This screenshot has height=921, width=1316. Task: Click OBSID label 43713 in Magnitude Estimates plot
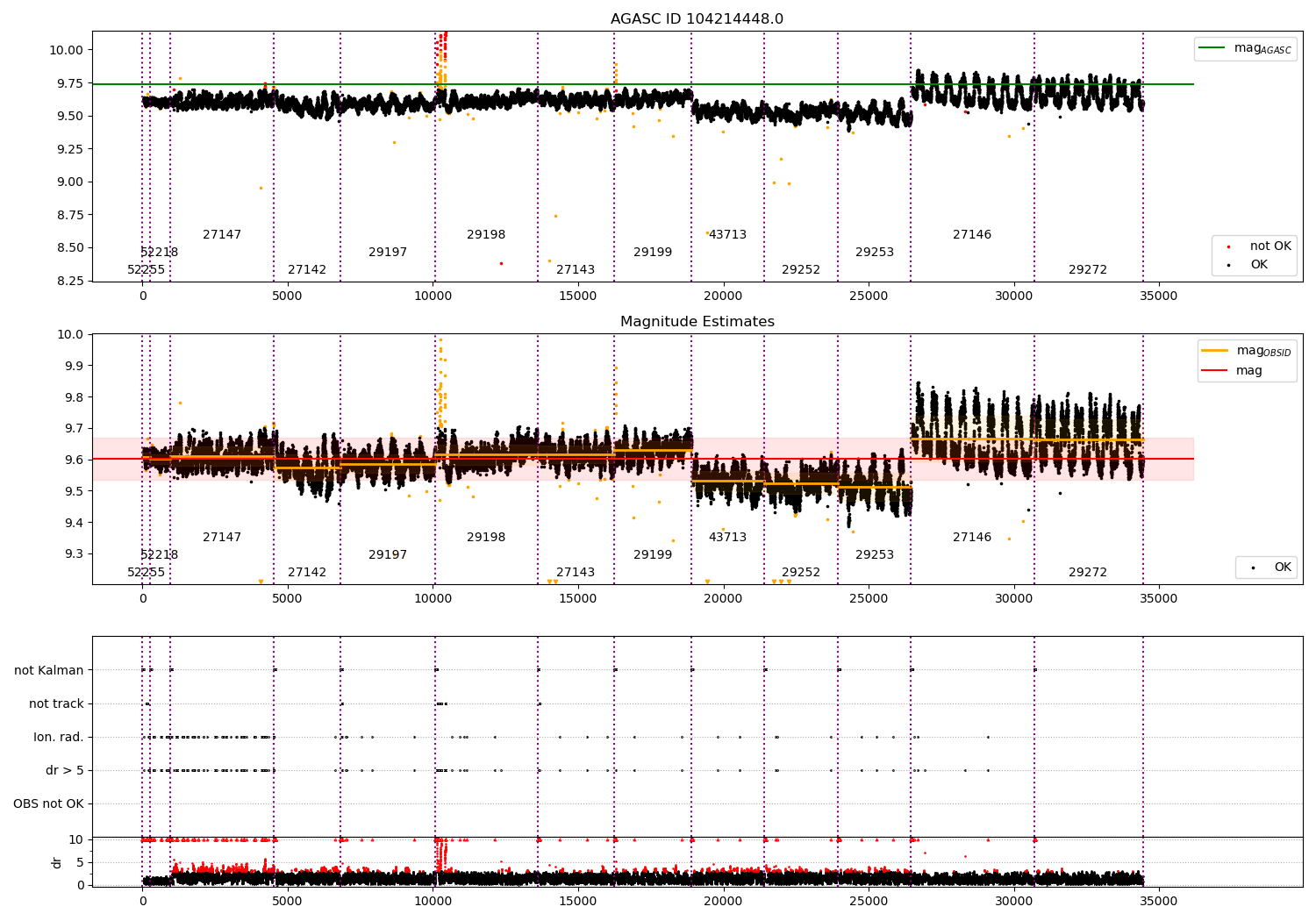727,538
